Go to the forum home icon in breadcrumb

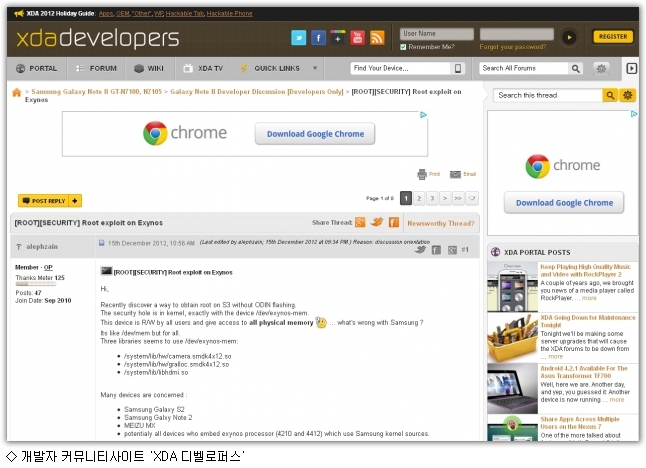click(x=17, y=92)
